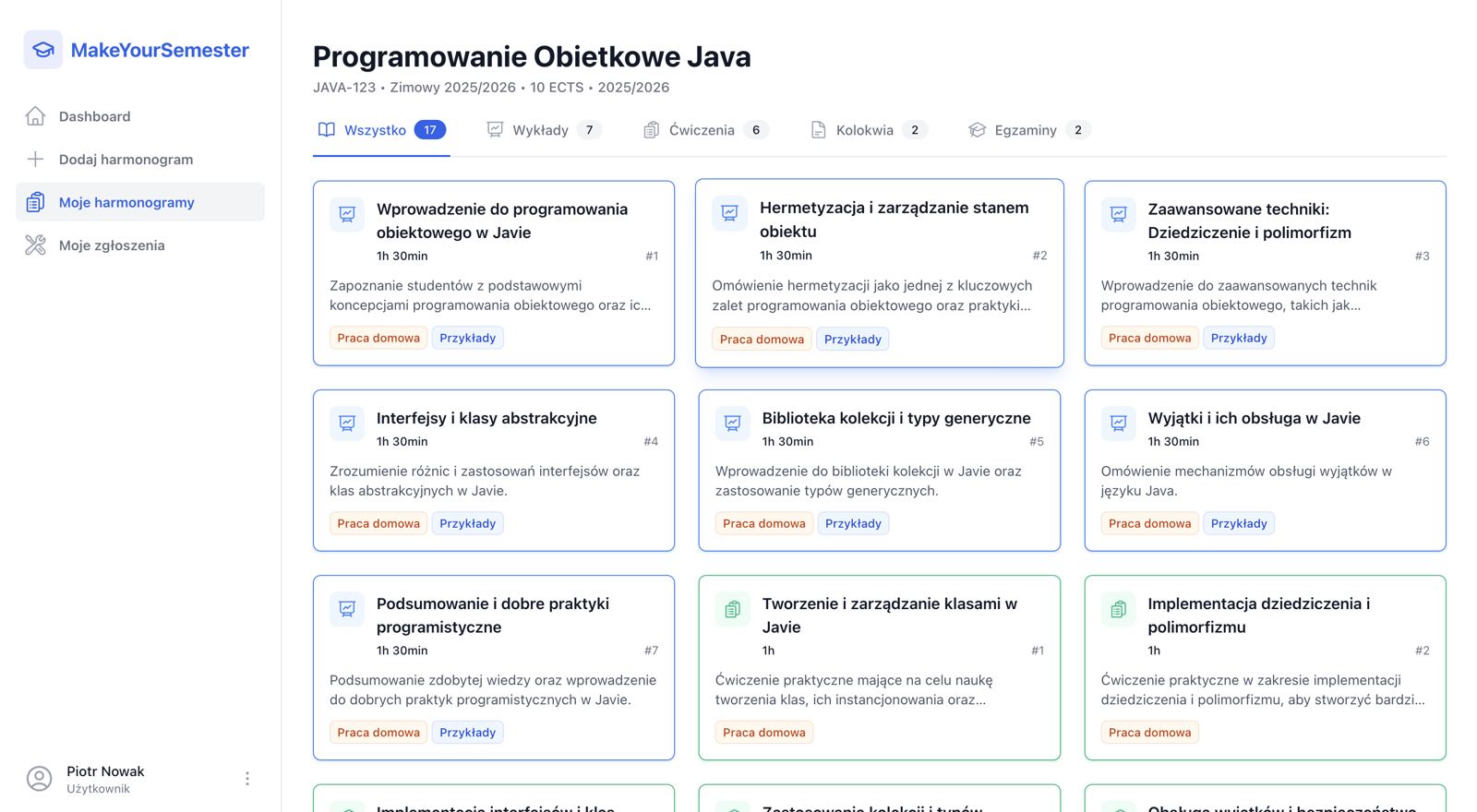This screenshot has width=1477, height=812.
Task: Select the Wszystko tab showing 17 items
Action: [380, 130]
